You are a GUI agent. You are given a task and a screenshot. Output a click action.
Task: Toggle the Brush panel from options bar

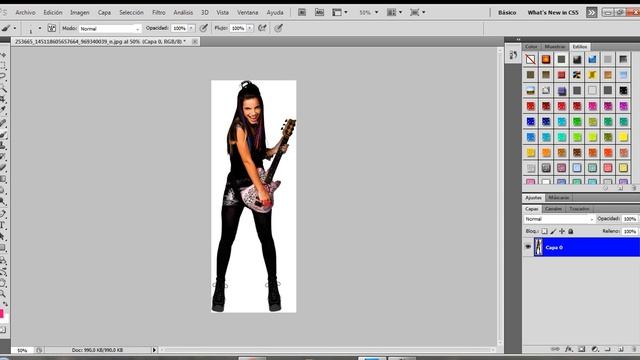point(52,28)
